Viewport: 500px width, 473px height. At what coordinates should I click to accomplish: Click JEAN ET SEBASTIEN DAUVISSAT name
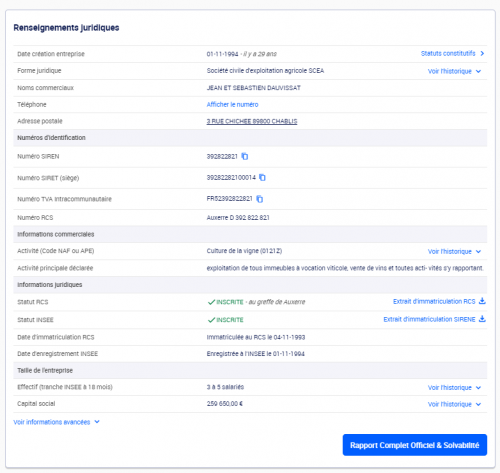[x=254, y=88]
